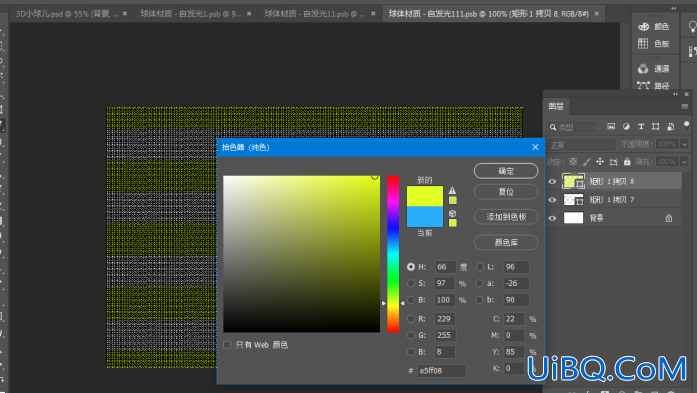Click the 复位 reset button
Viewport: 697px width, 393px height.
(x=506, y=192)
